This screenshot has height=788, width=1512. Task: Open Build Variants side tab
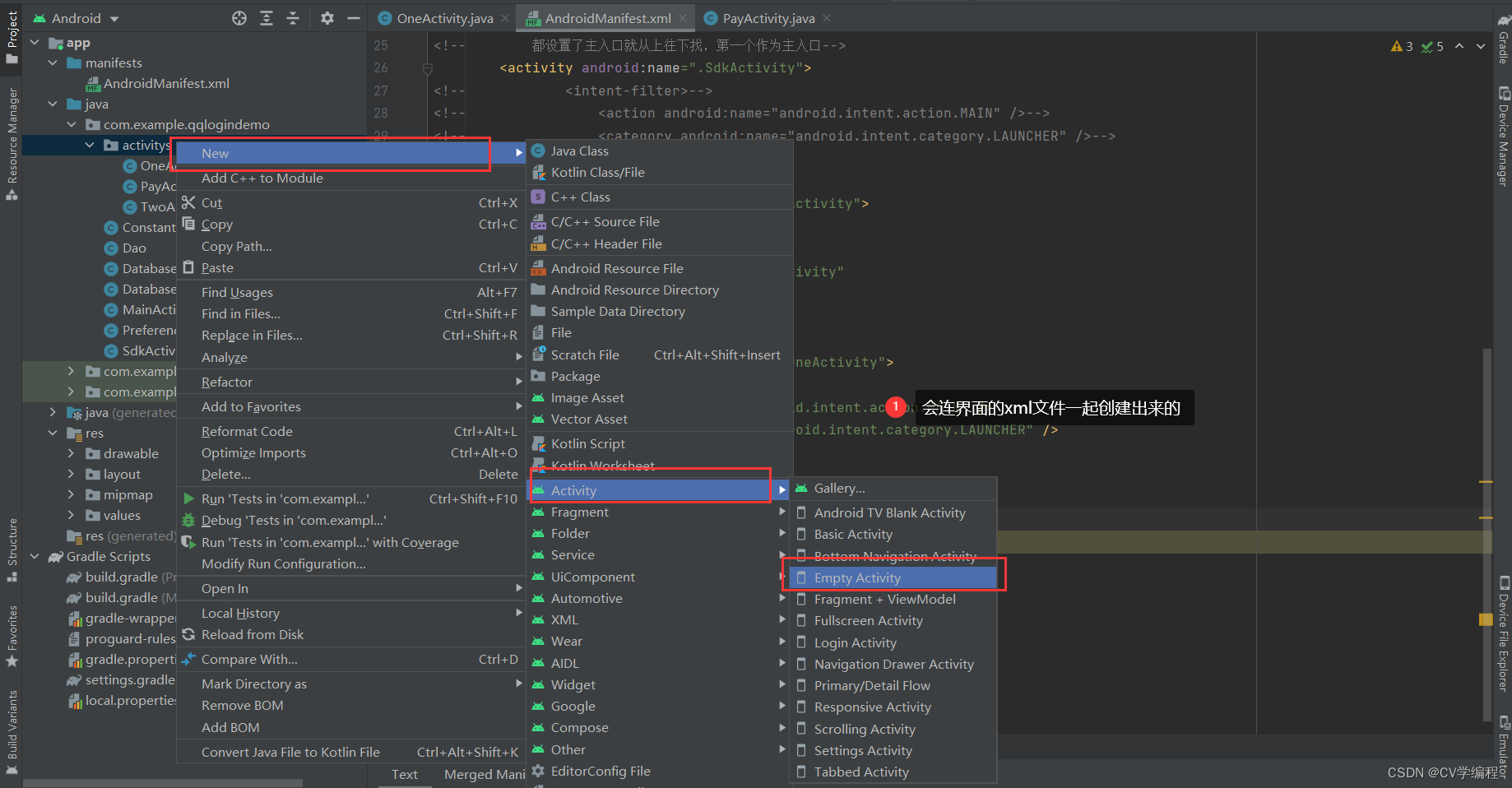tap(12, 732)
